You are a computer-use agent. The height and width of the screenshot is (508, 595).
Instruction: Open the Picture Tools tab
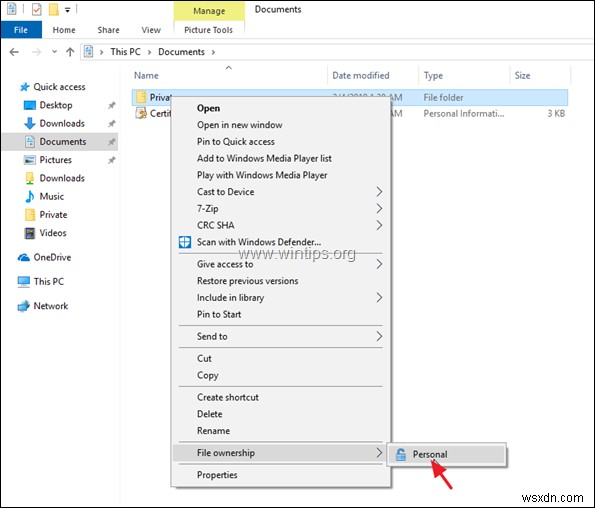(x=208, y=30)
